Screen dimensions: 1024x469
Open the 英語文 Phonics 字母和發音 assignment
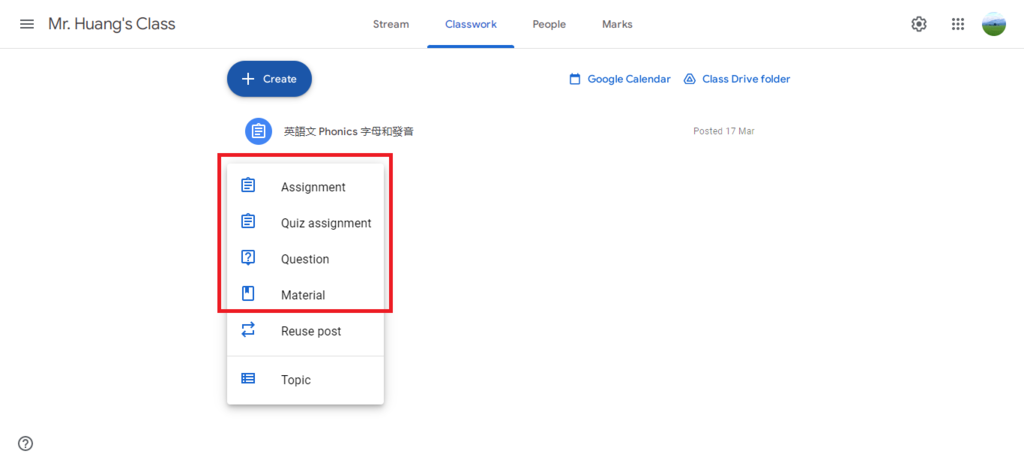pos(349,131)
